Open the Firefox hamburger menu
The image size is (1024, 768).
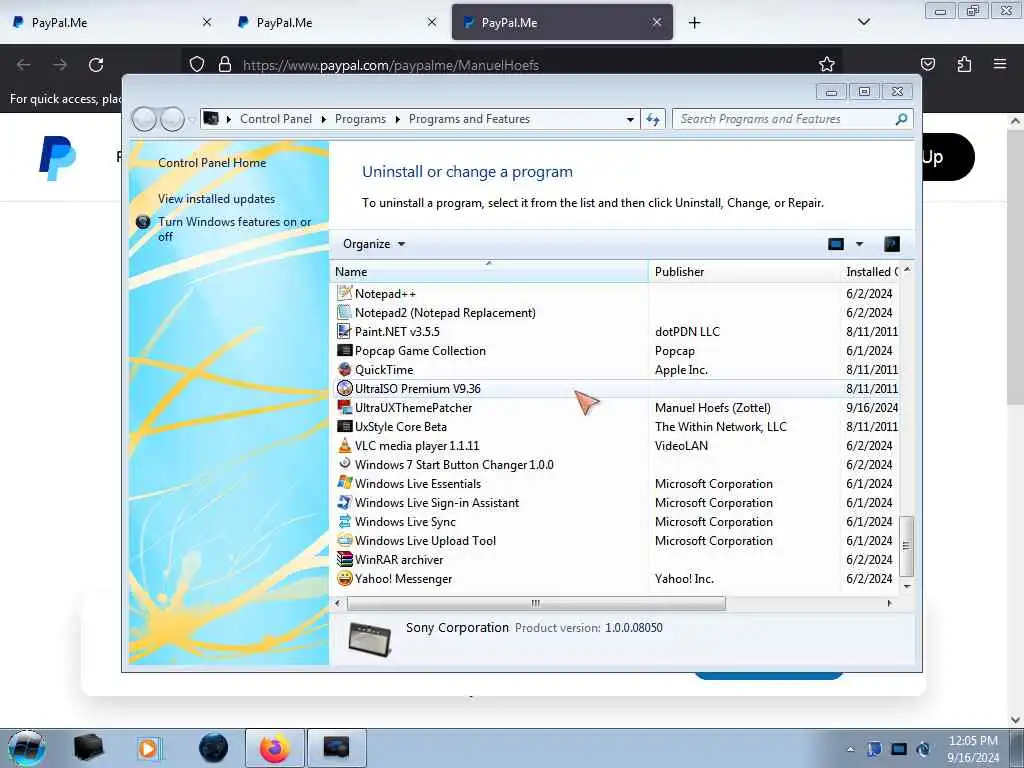[x=999, y=64]
